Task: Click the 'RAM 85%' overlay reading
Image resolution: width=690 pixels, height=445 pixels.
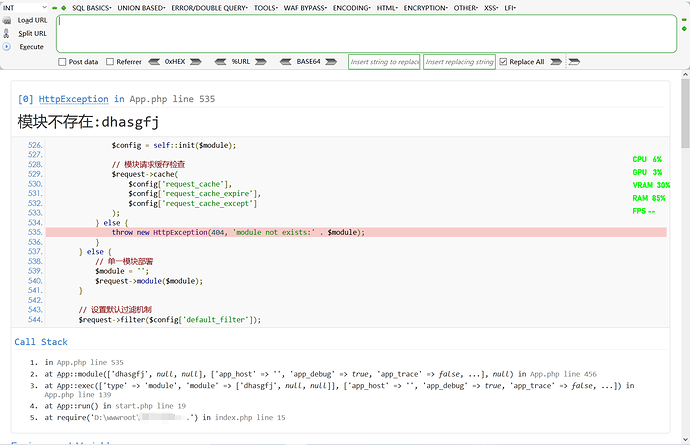Action: 649,198
